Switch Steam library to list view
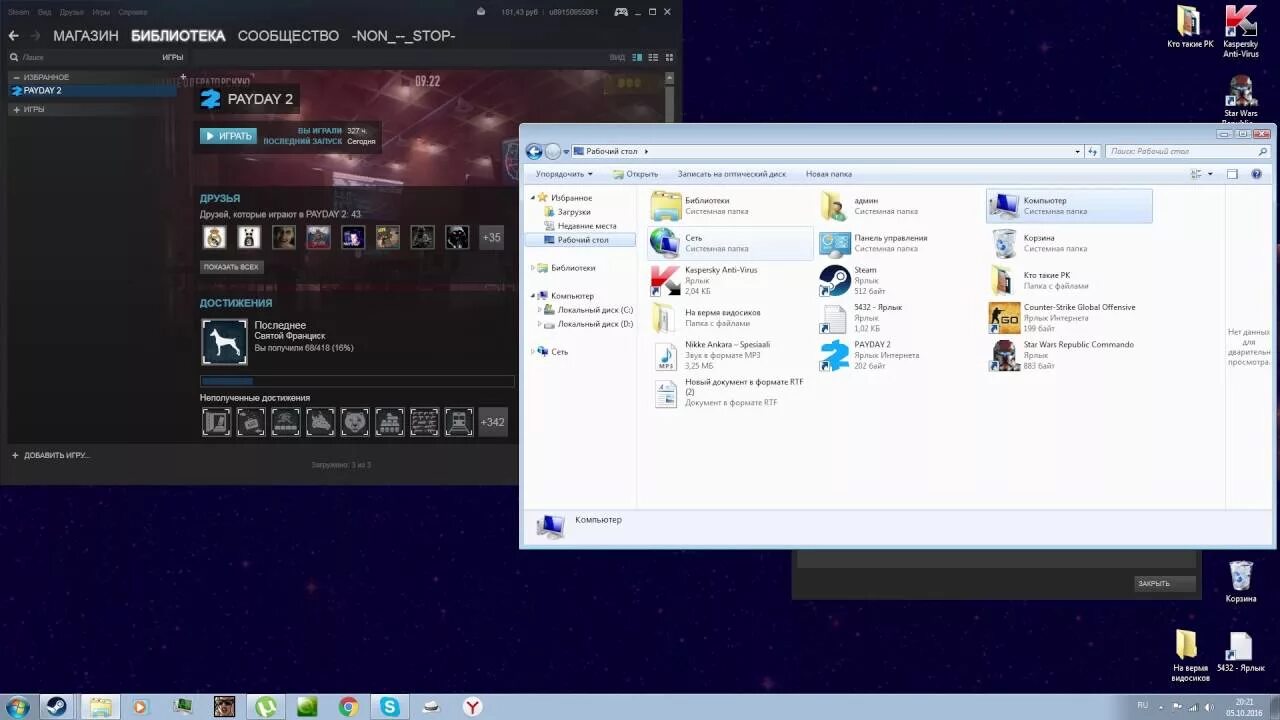Screen dimensions: 1280x720 pyautogui.click(x=653, y=57)
